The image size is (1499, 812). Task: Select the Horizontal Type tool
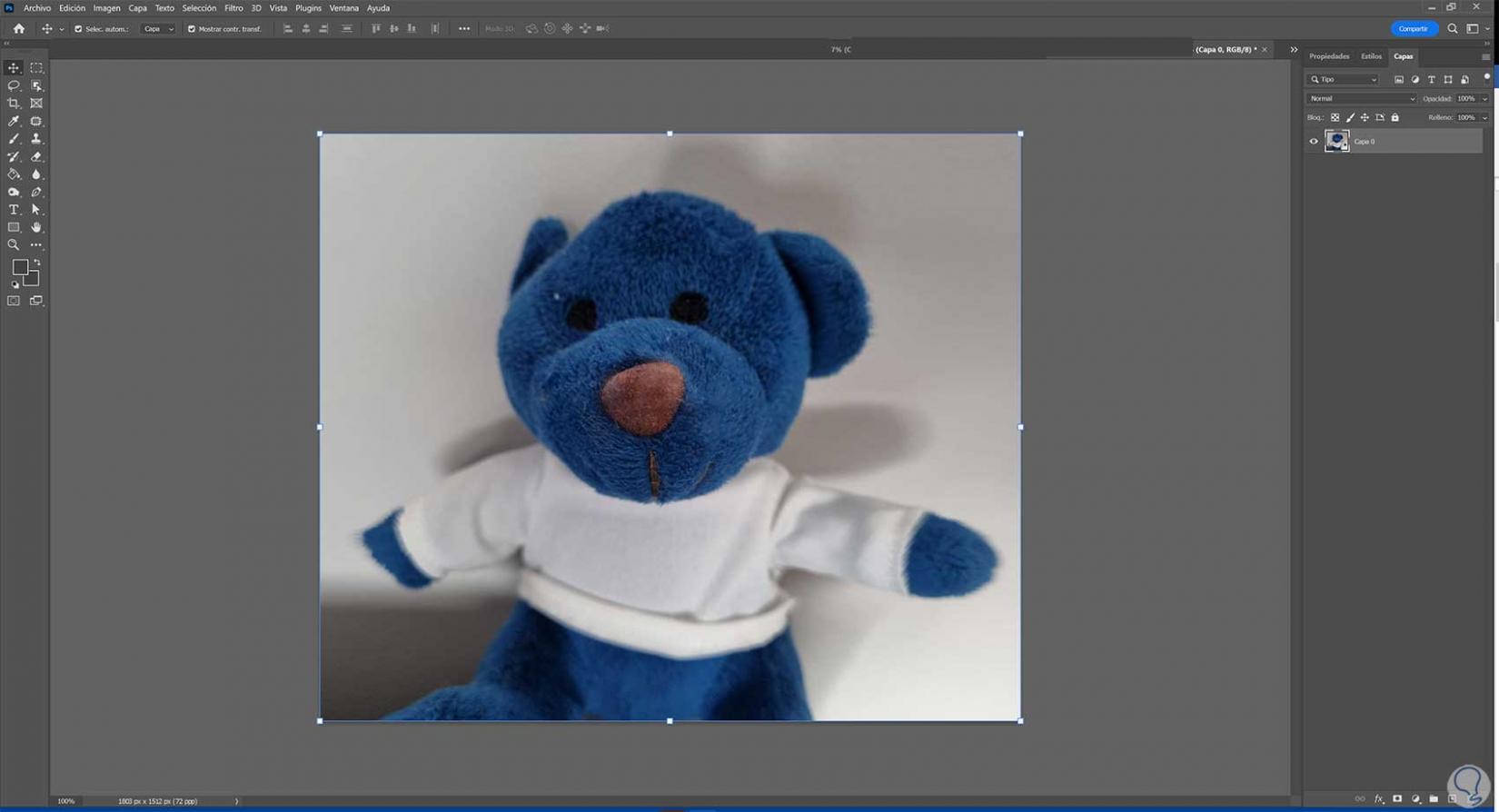[x=14, y=210]
